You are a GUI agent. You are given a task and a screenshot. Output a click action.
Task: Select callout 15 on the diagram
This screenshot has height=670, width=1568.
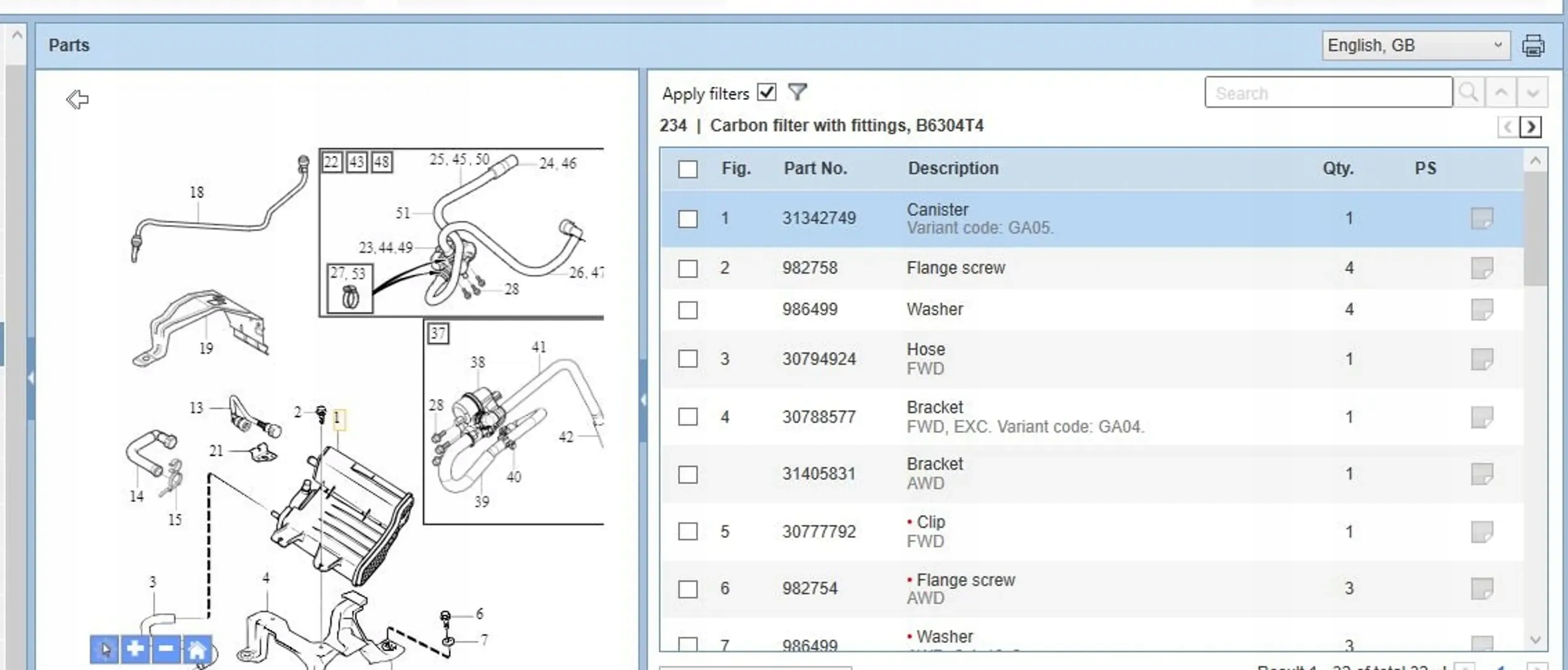(x=175, y=520)
